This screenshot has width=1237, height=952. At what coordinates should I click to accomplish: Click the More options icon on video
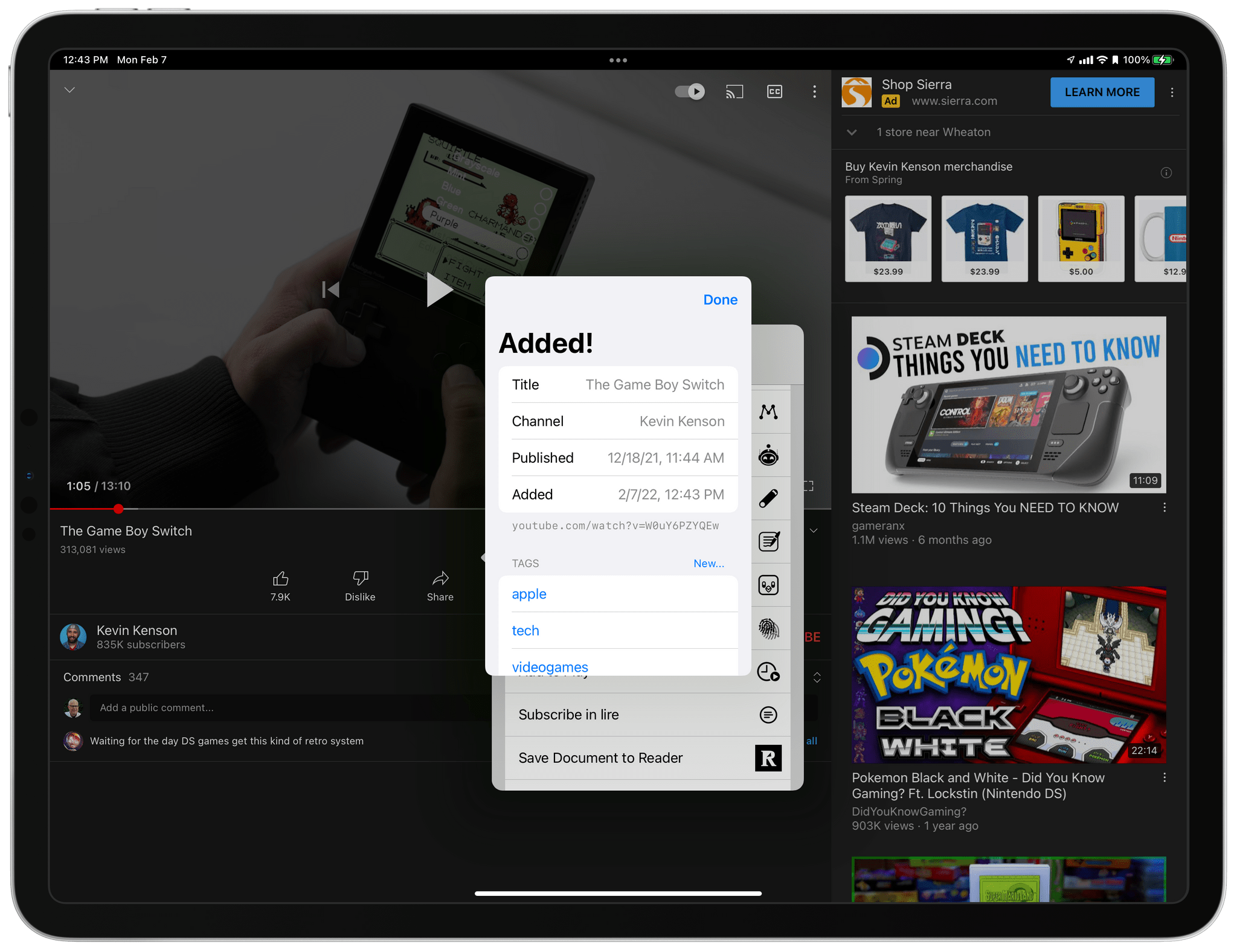[x=815, y=92]
